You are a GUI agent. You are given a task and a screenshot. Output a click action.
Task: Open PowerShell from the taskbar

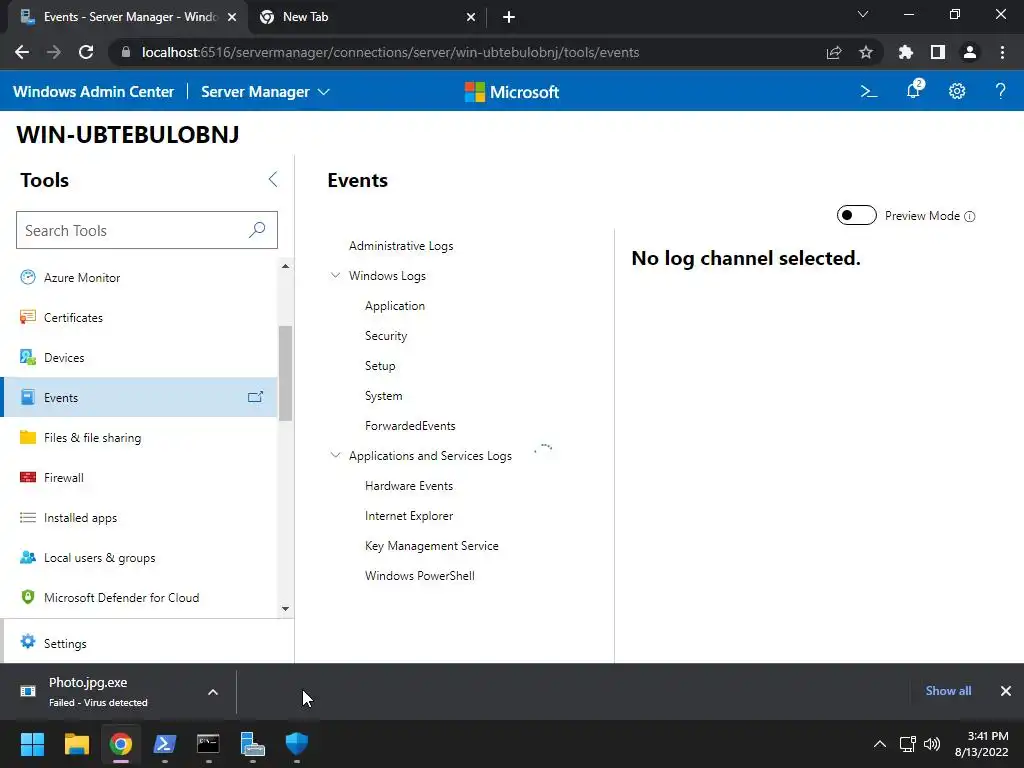pos(165,744)
